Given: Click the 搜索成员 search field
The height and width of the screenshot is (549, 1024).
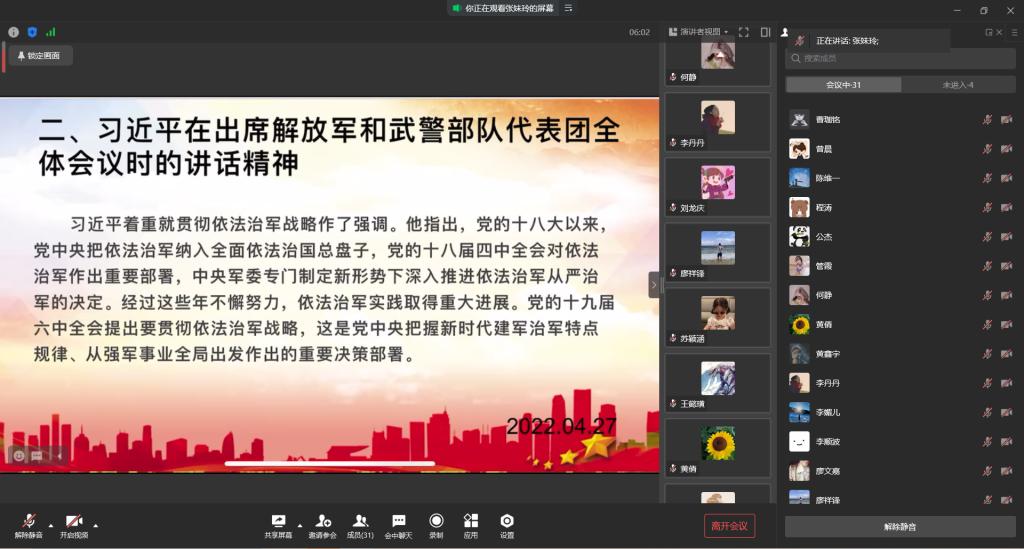Looking at the screenshot, I should (x=900, y=59).
